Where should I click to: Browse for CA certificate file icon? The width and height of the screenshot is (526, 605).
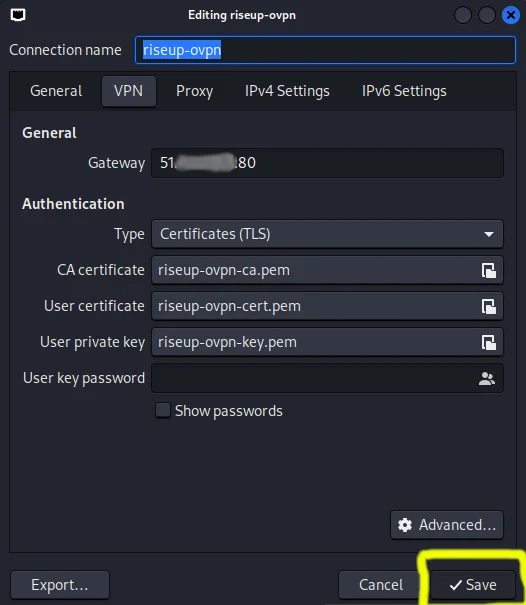click(x=489, y=270)
